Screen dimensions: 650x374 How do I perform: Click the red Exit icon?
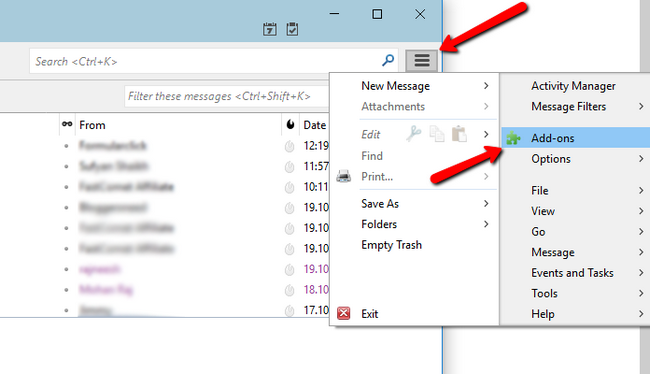click(x=344, y=313)
